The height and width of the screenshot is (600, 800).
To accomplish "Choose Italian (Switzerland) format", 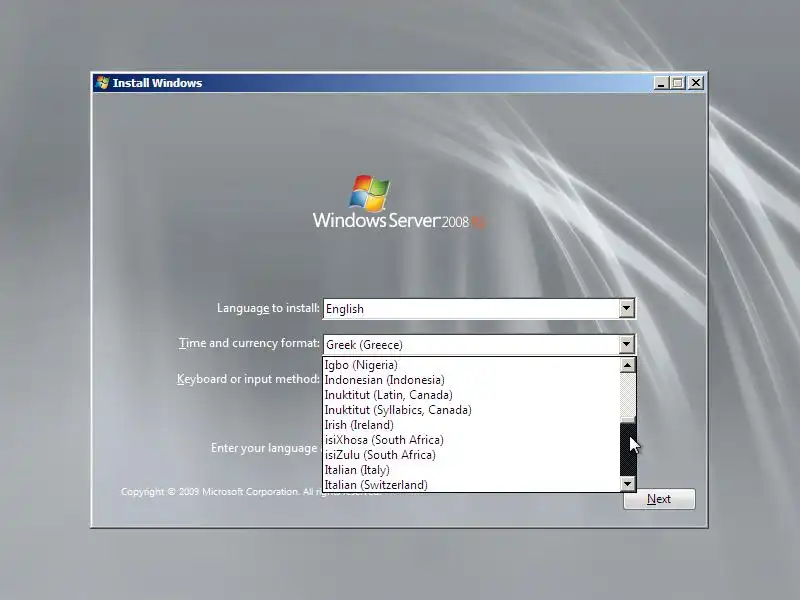I will (x=471, y=485).
